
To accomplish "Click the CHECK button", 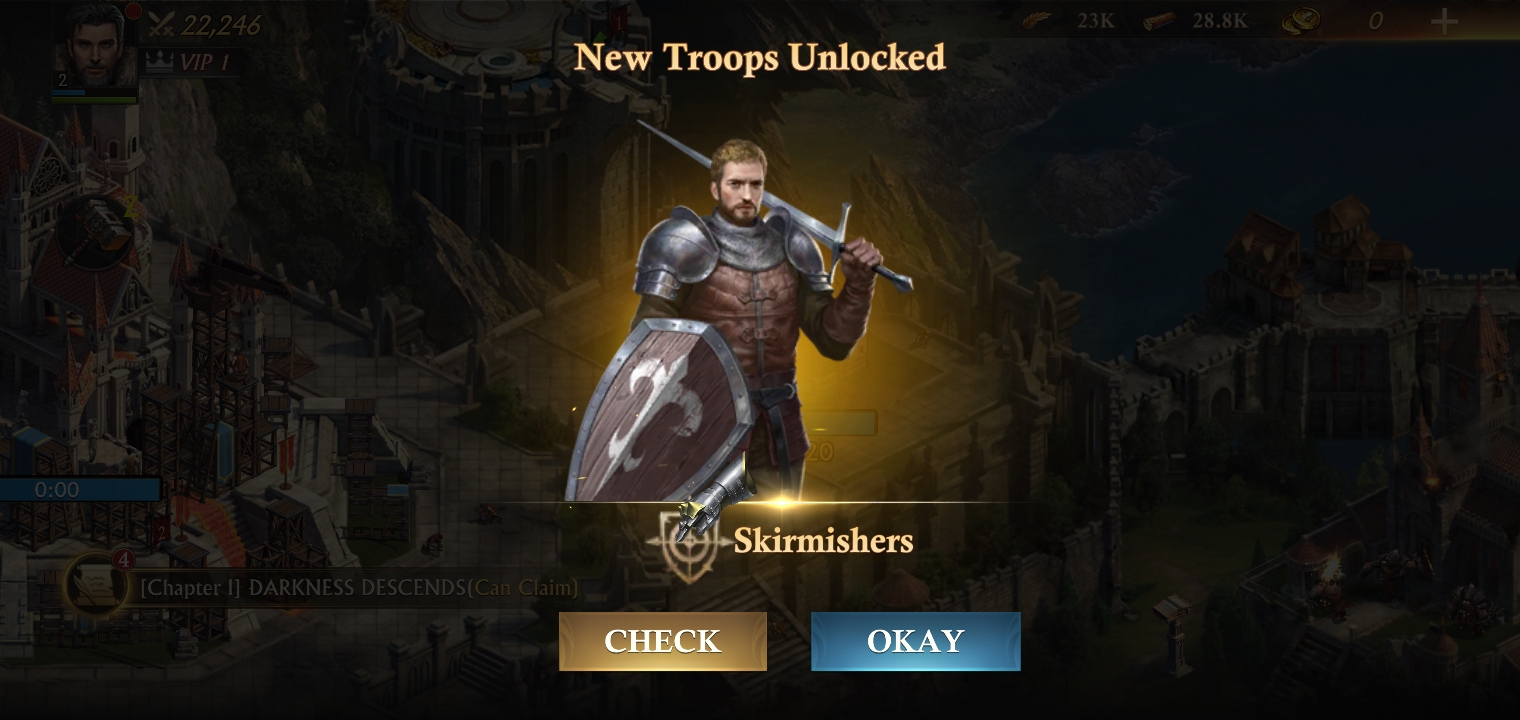I will pyautogui.click(x=663, y=641).
